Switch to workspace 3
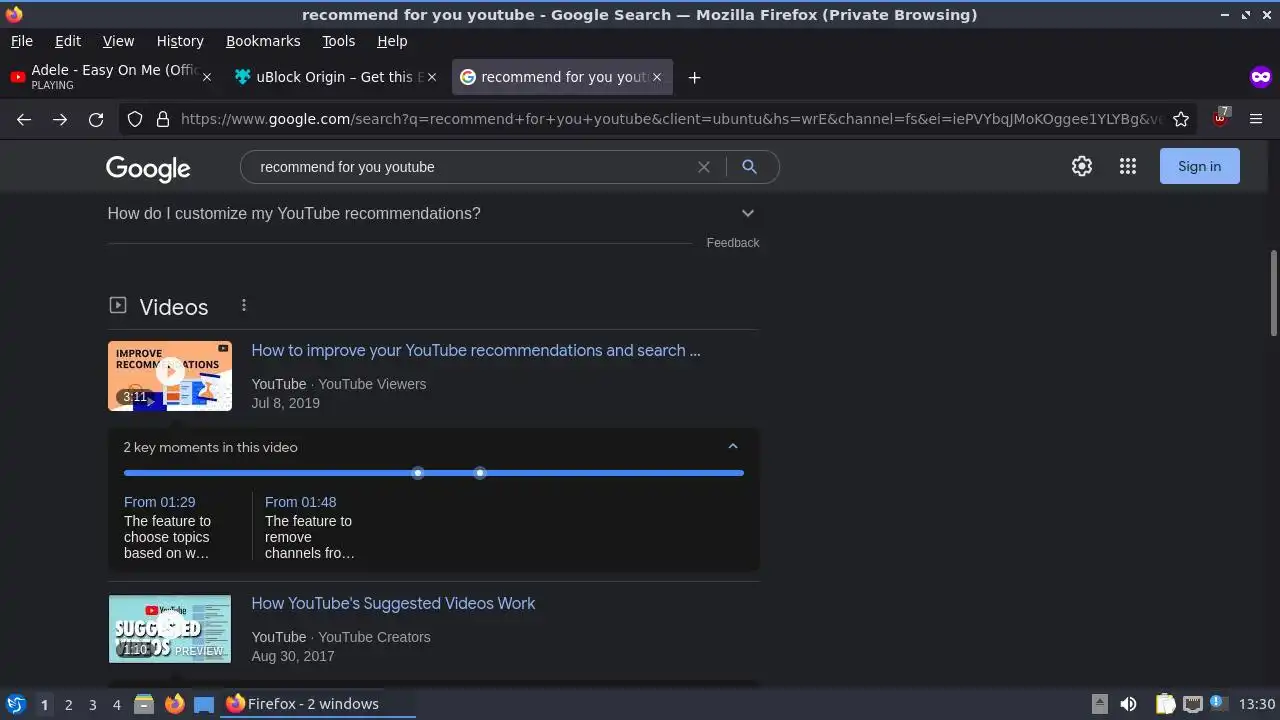 click(92, 704)
